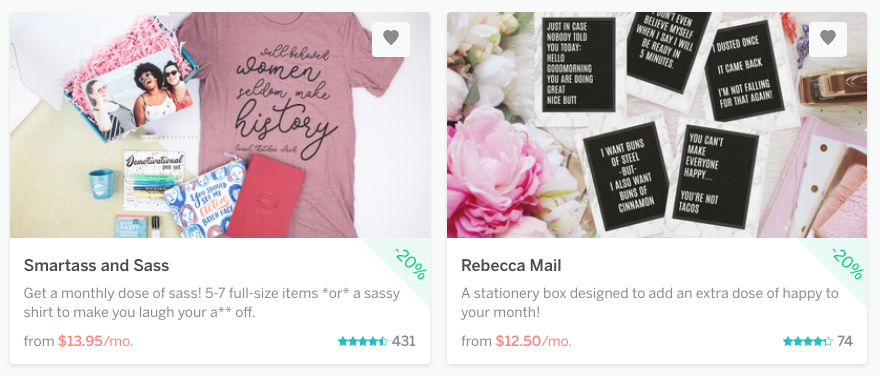View the 431 reviews count

404,341
